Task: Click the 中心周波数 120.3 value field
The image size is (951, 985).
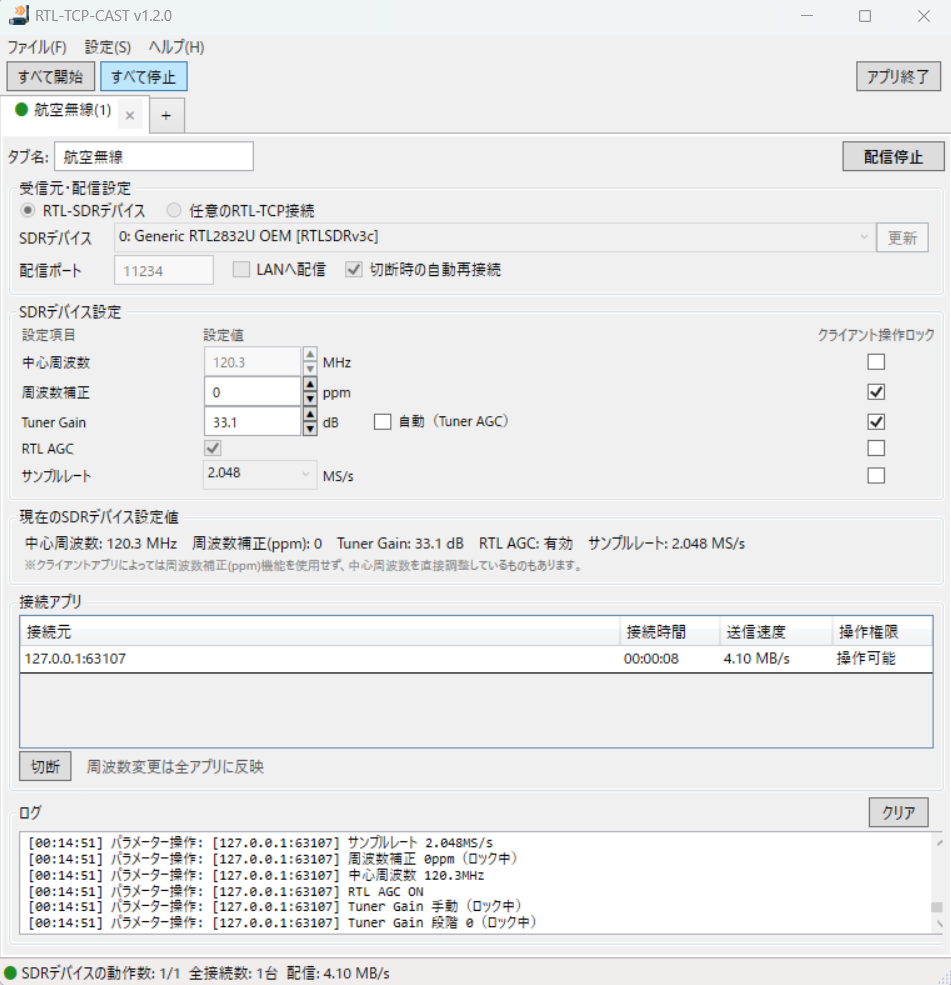Action: (253, 362)
